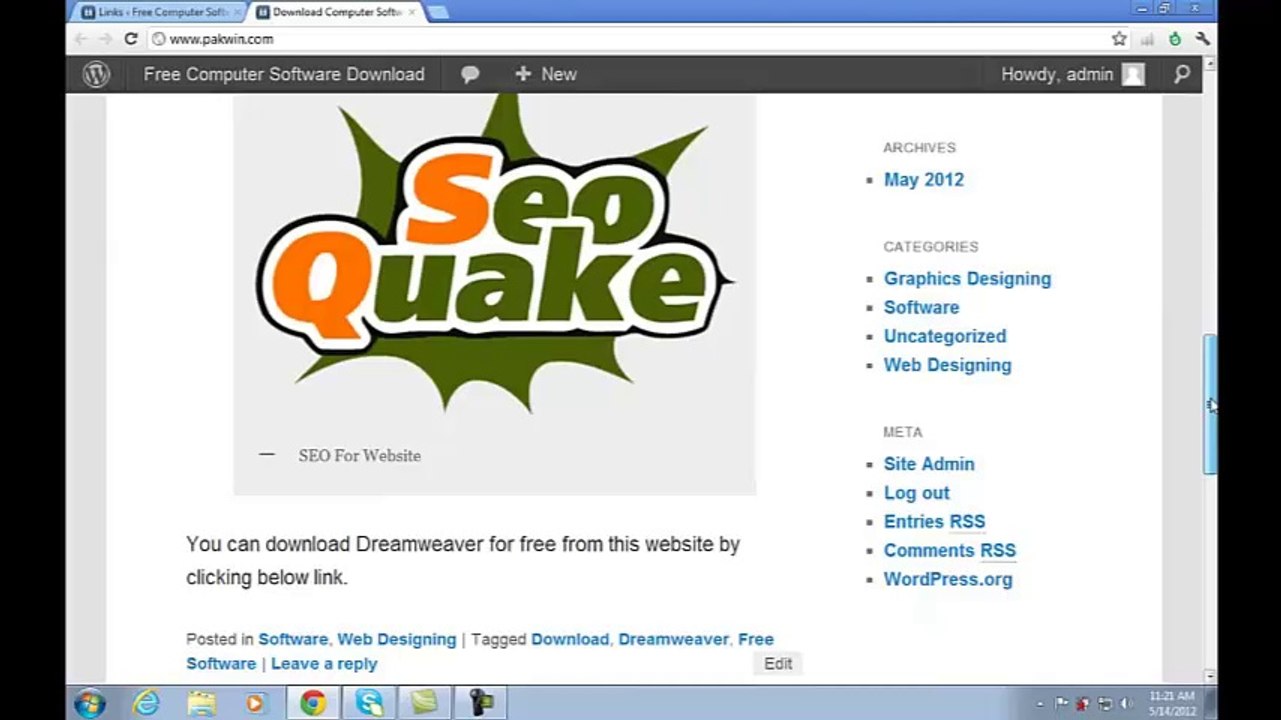Visit WordPress.org link

947,580
